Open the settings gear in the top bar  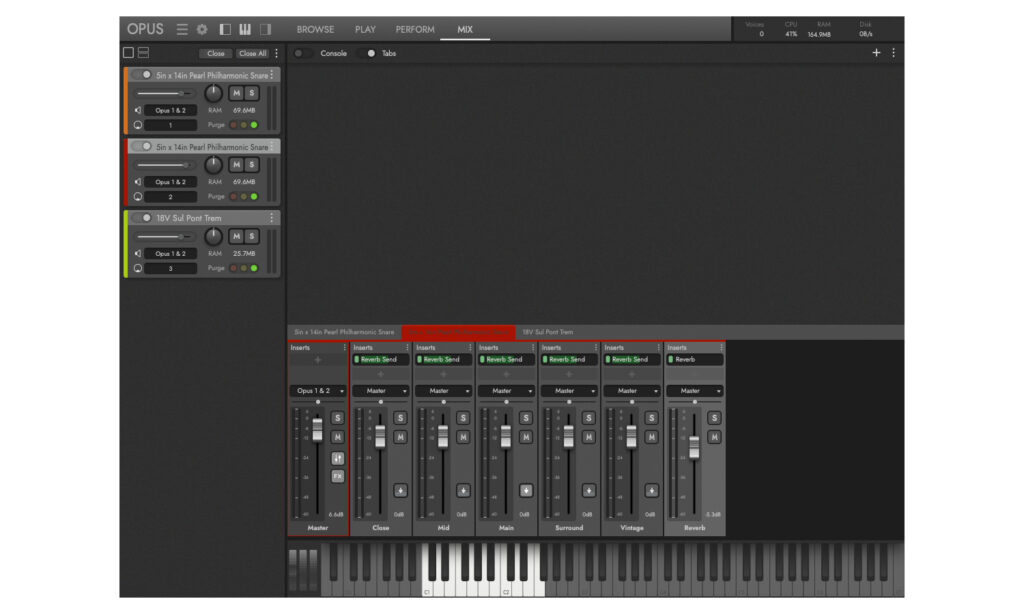click(x=202, y=29)
